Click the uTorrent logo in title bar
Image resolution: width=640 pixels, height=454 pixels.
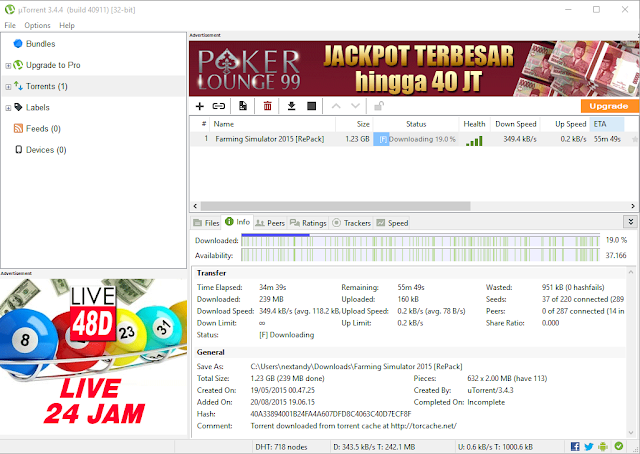coord(9,9)
